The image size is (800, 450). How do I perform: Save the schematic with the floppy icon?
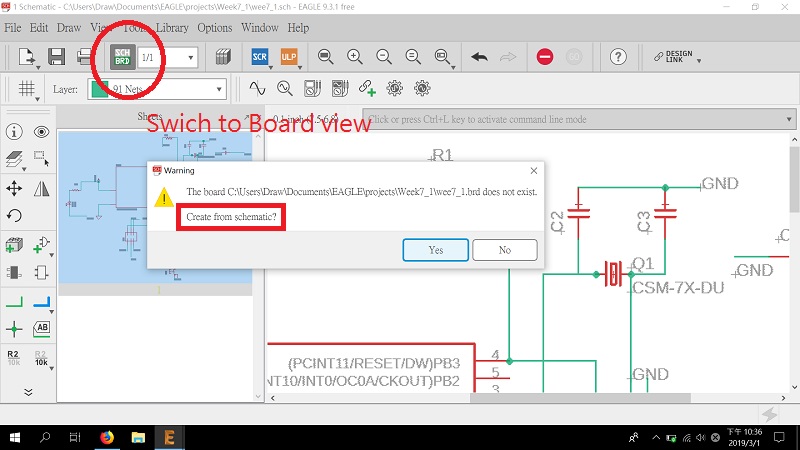(56, 57)
